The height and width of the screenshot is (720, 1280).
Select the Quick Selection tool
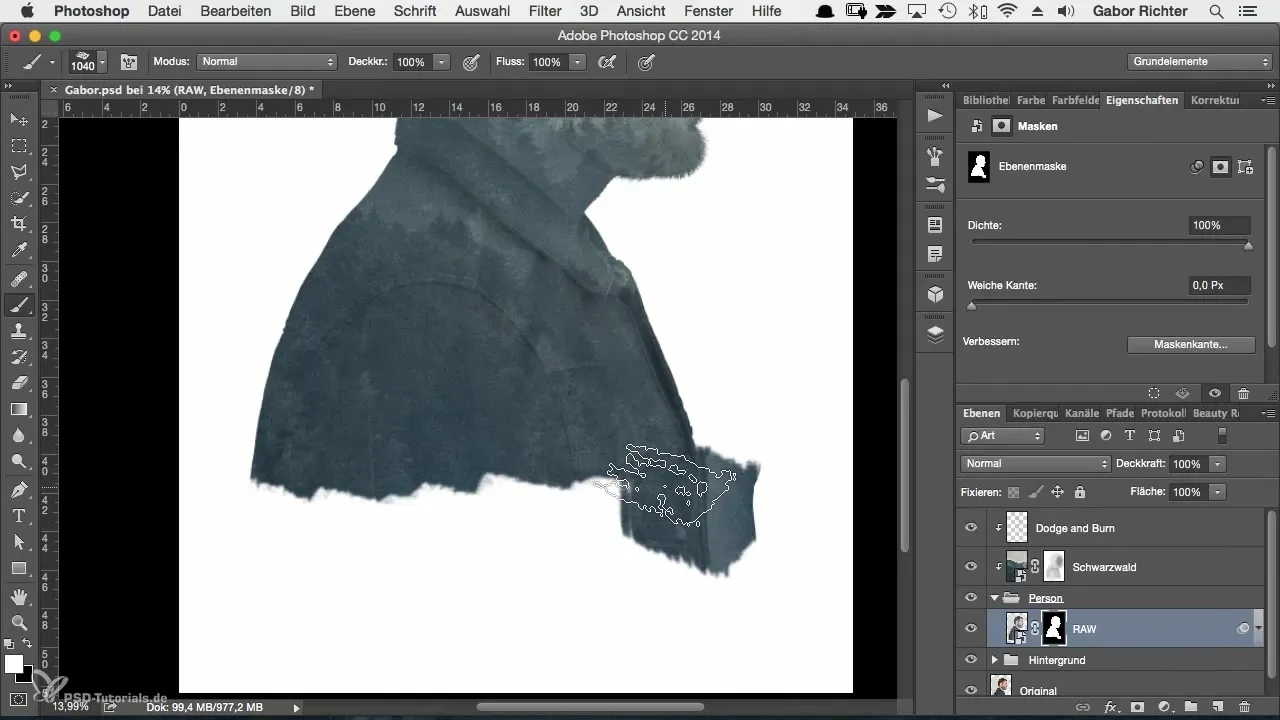coord(18,198)
